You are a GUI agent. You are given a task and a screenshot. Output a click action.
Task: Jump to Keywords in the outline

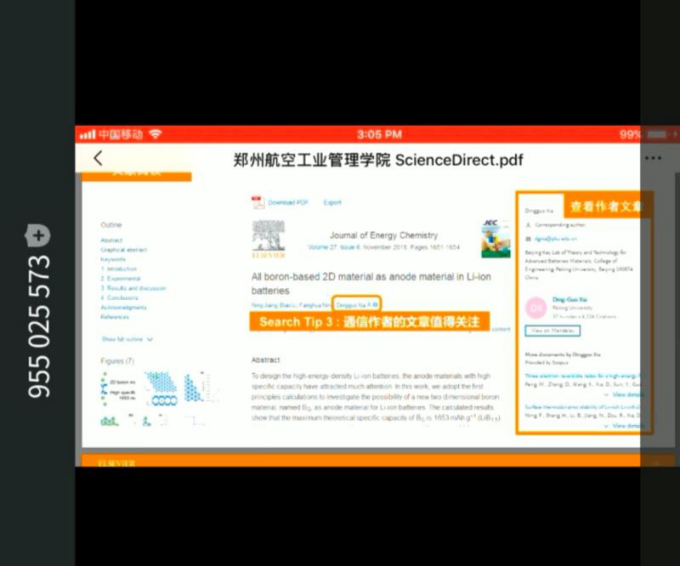tap(113, 259)
